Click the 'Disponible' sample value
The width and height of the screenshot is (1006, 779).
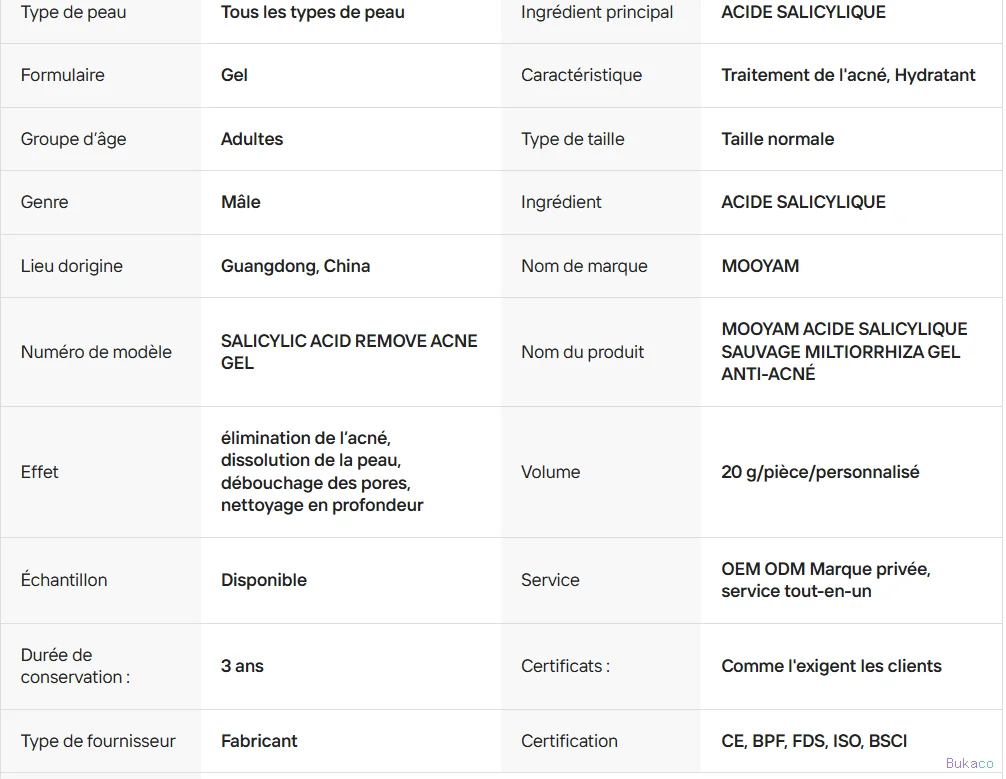pos(264,580)
